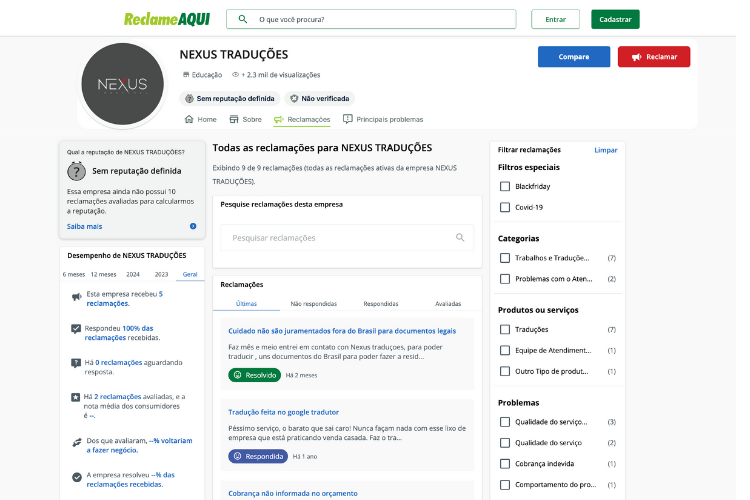Click magnifier icon in Pesquisar reclamações field
Viewport: 750px width, 500px height.
point(460,237)
